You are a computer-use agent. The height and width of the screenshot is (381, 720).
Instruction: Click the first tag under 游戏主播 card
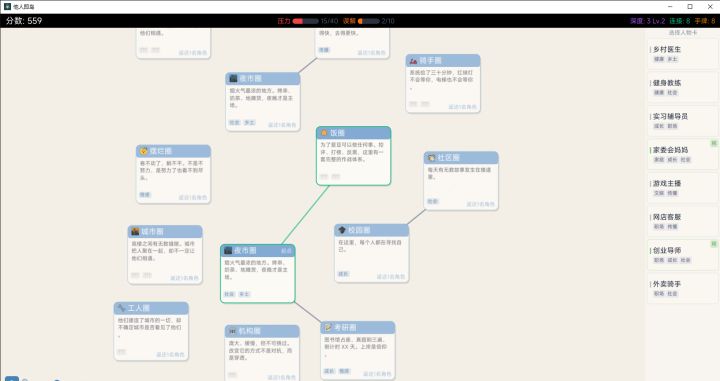(659, 193)
